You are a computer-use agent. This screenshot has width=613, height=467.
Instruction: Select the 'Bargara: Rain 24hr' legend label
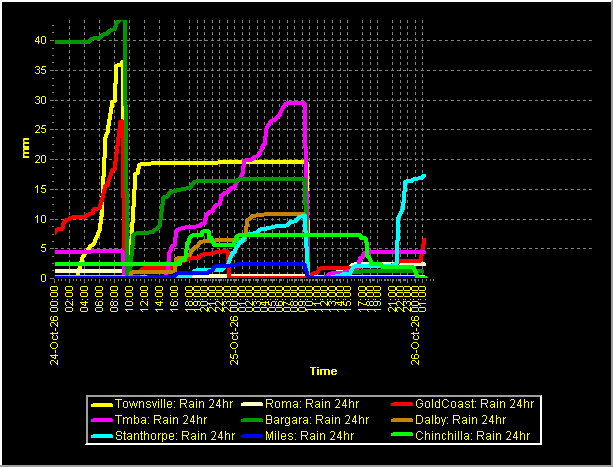[x=317, y=420]
